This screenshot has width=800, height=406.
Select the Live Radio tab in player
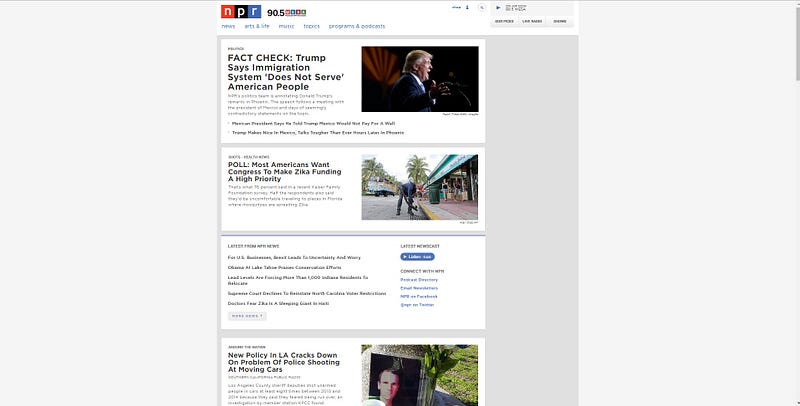click(532, 21)
